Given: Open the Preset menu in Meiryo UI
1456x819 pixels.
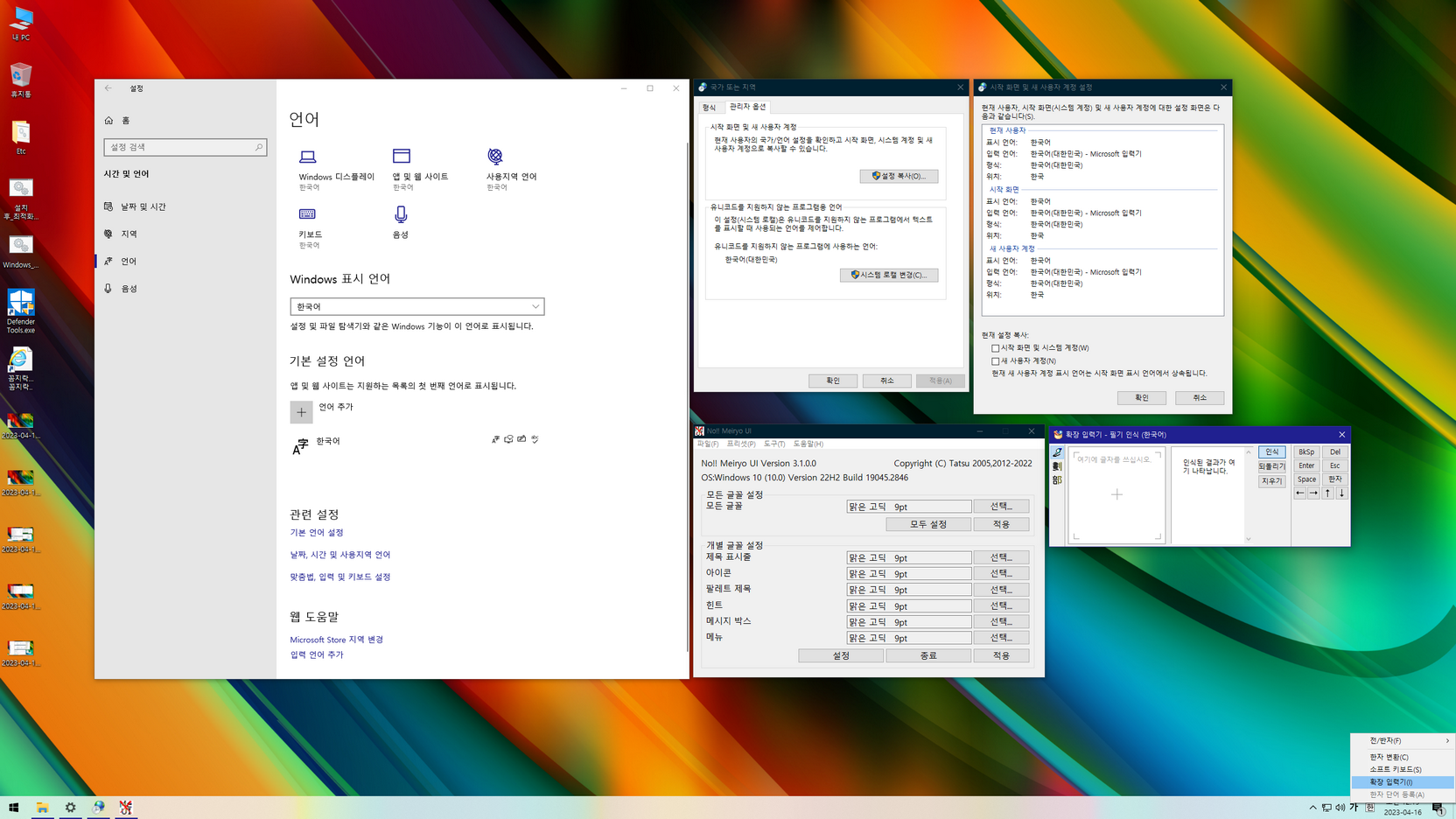Looking at the screenshot, I should tap(741, 444).
